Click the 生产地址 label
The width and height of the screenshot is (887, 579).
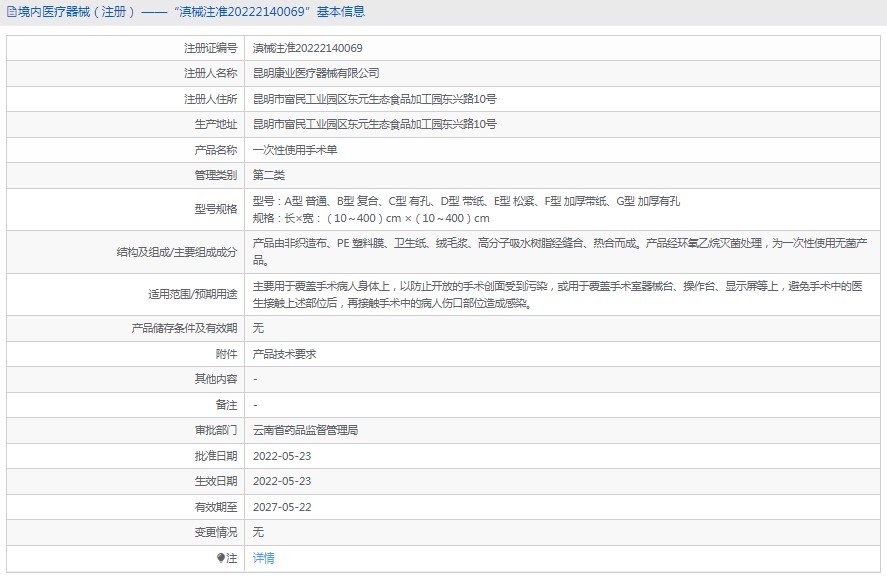(216, 124)
